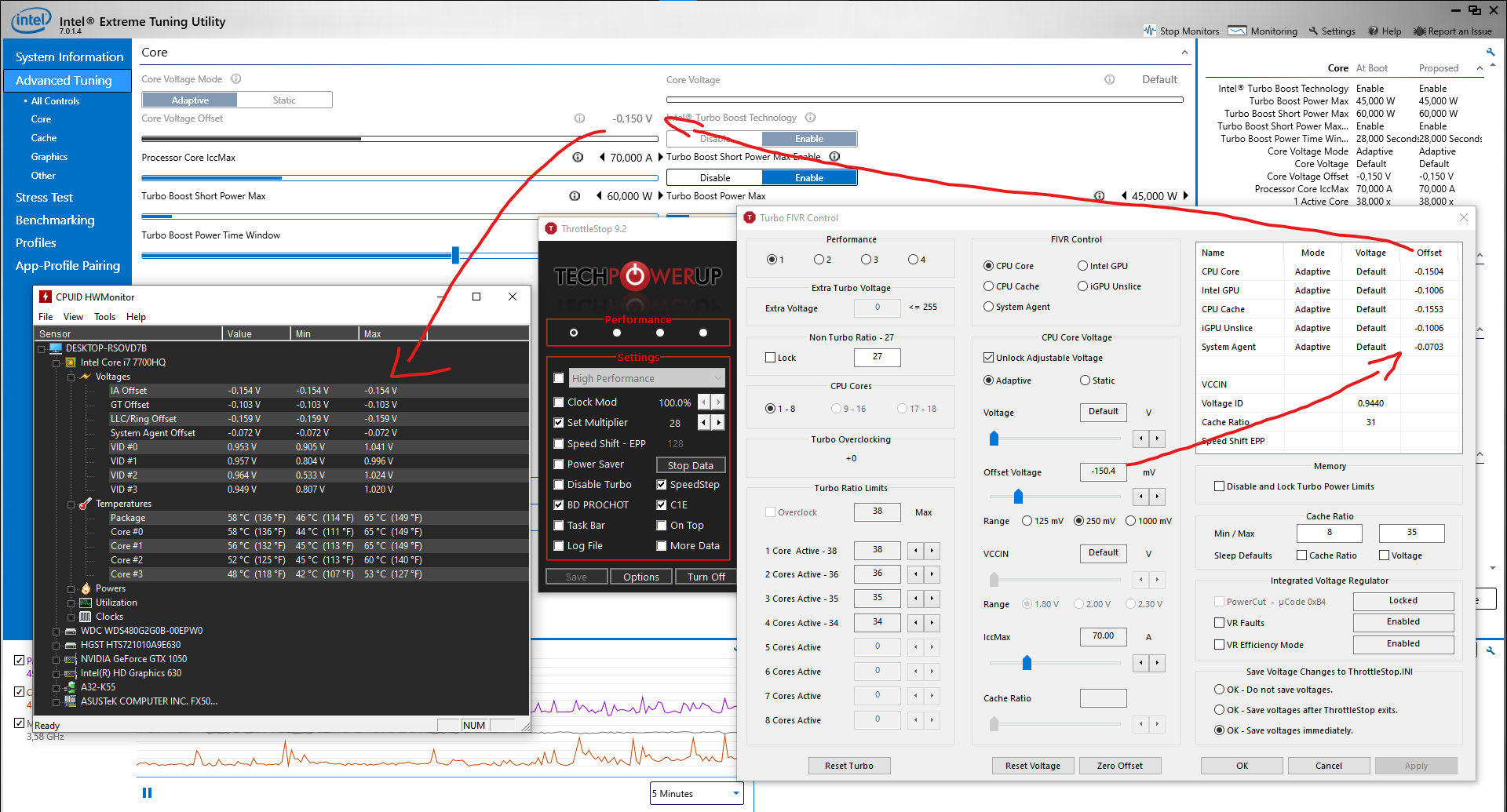Click the Powers flame icon in HWMonitor
1507x812 pixels.
point(86,588)
